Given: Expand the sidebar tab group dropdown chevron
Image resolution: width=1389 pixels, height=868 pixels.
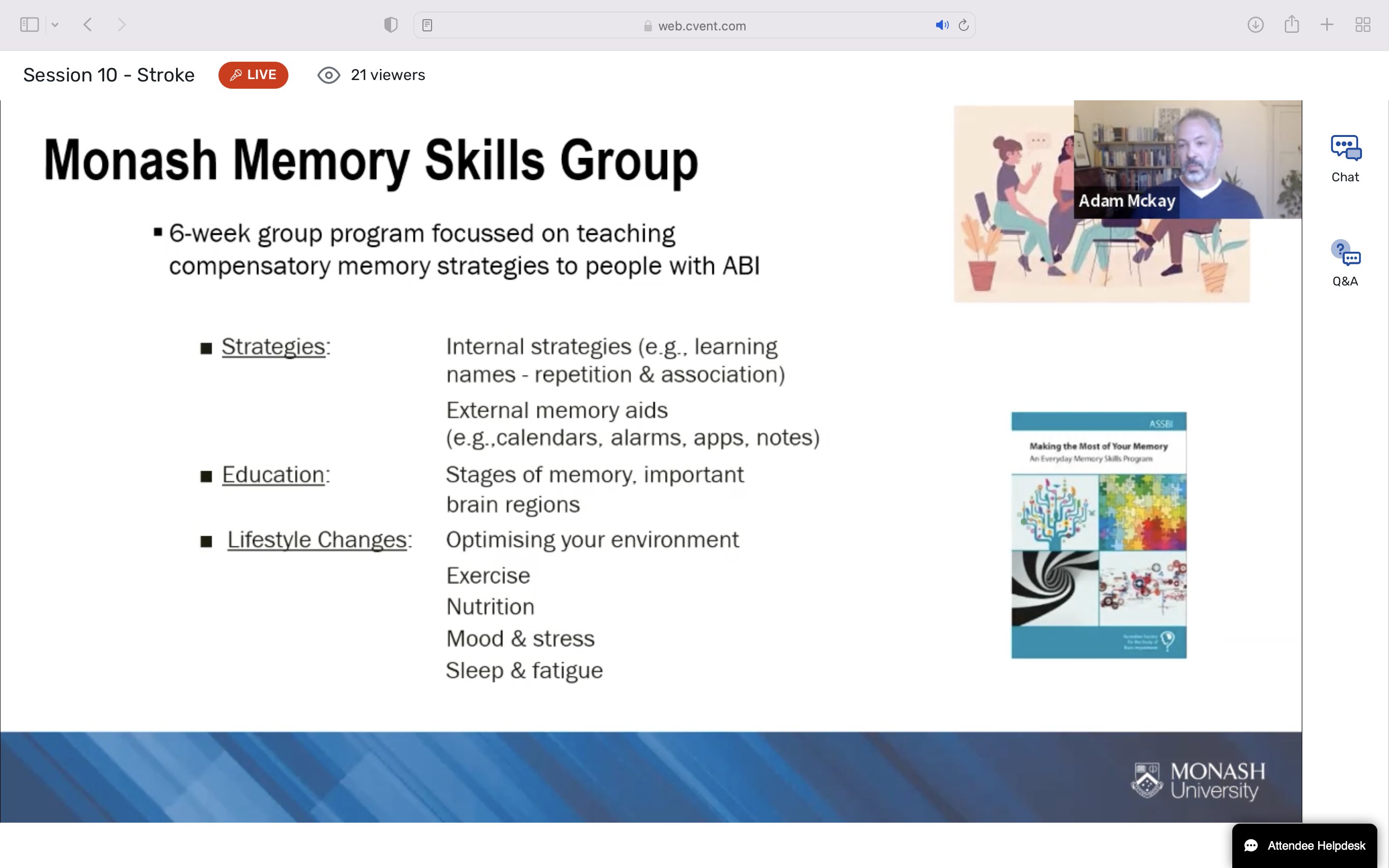Looking at the screenshot, I should point(55,25).
